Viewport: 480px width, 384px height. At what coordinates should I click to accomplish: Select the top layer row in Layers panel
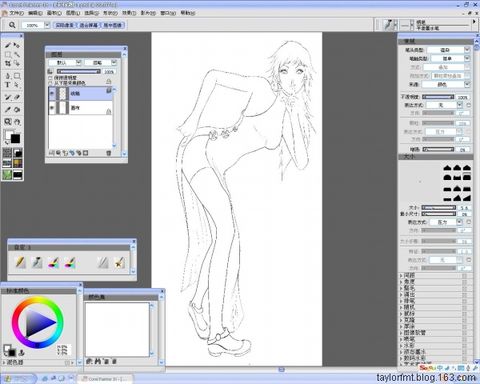tap(80, 93)
